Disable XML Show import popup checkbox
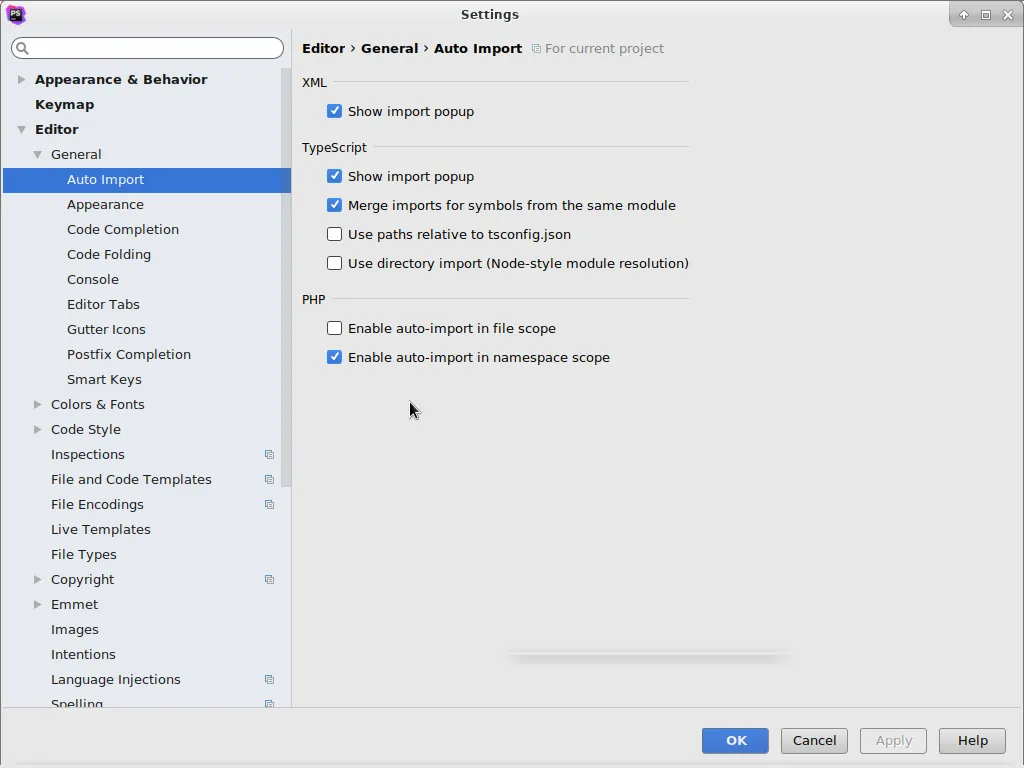Viewport: 1024px width, 768px height. tap(335, 111)
